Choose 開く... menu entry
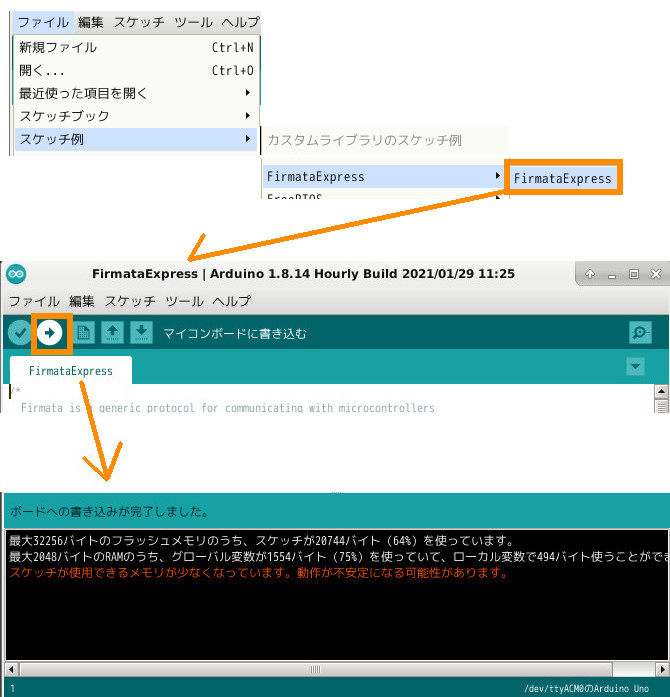This screenshot has width=670, height=697. coord(136,70)
